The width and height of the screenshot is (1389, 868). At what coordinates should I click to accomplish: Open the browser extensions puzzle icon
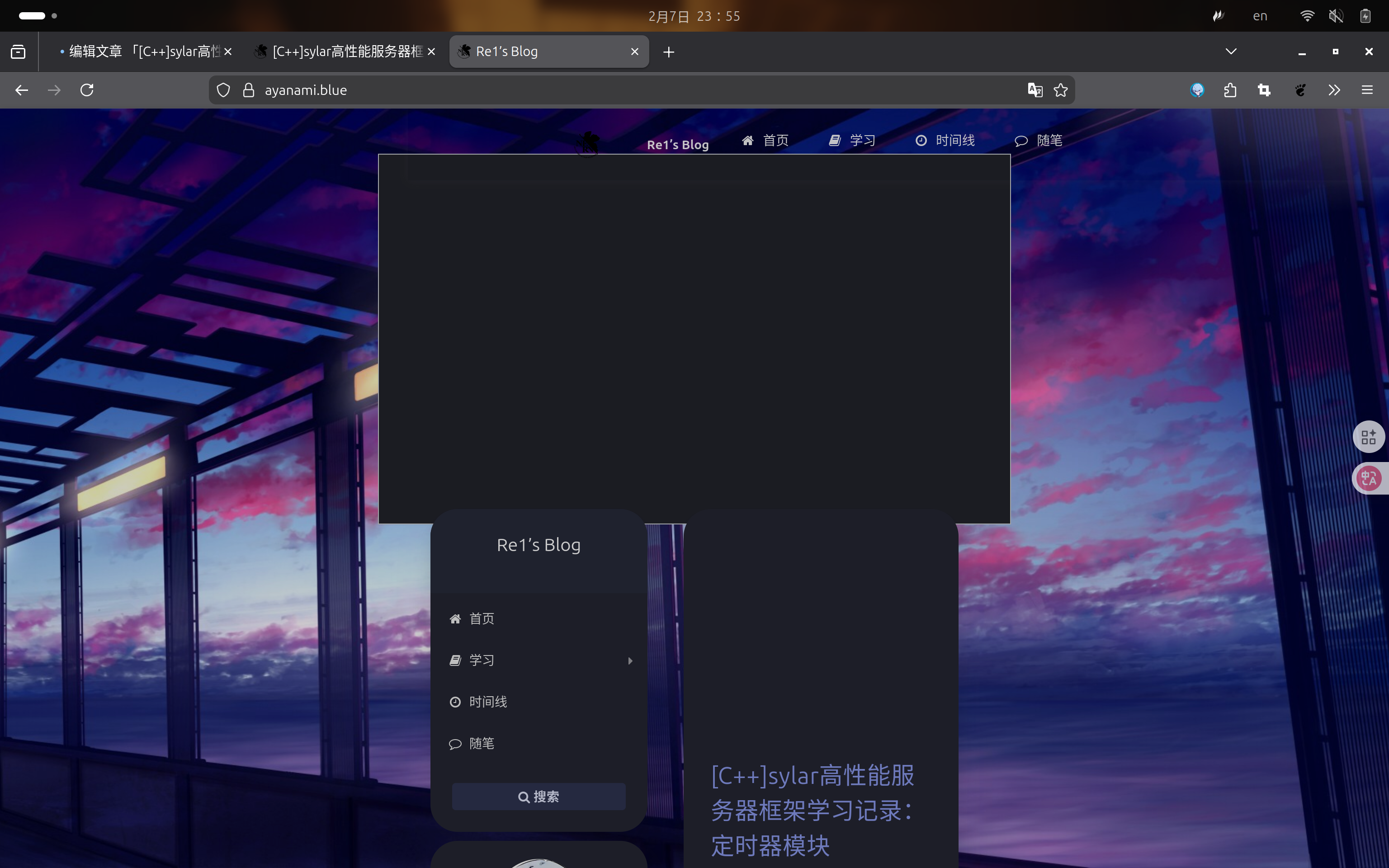click(x=1230, y=90)
